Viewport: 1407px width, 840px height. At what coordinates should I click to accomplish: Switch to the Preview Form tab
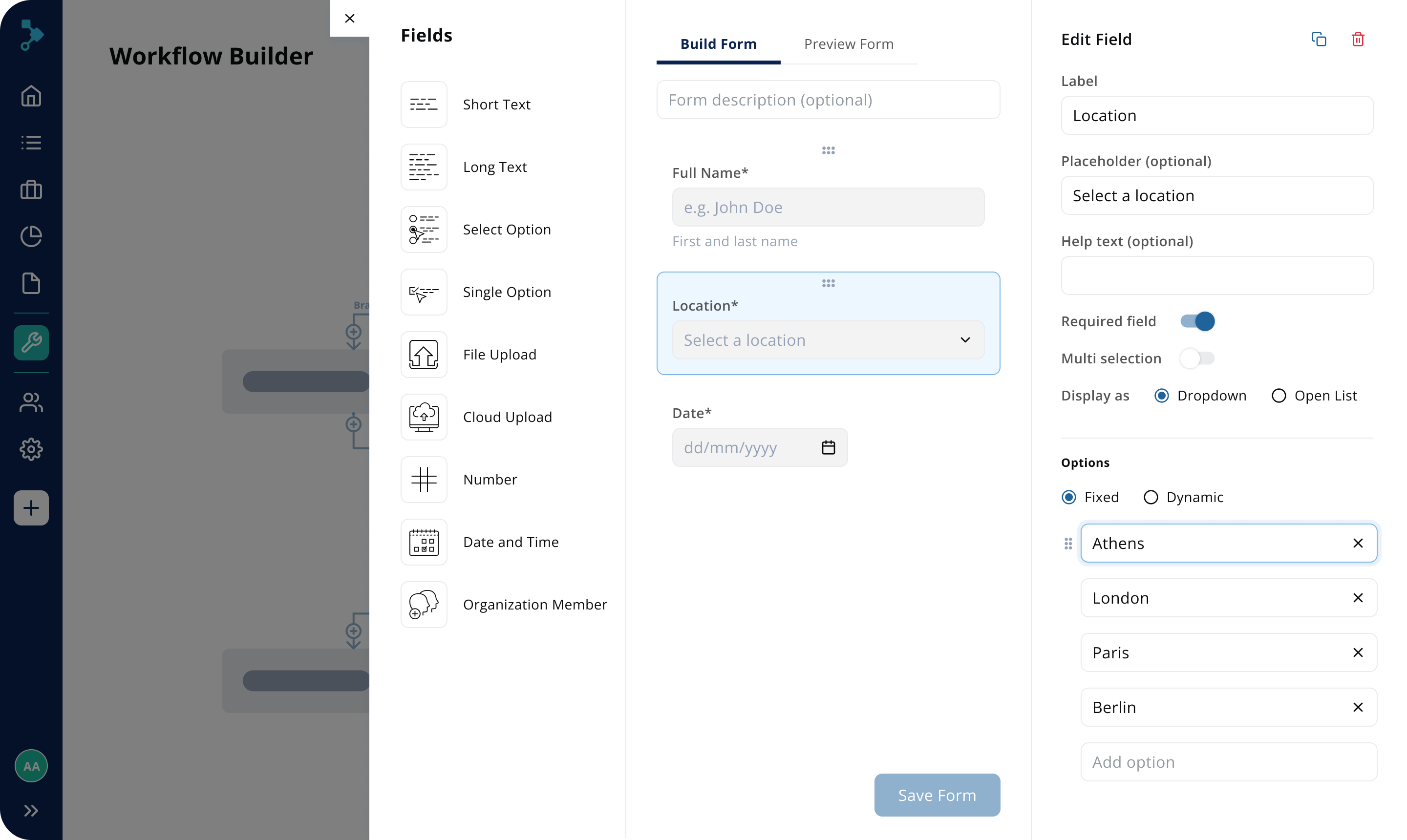(848, 44)
